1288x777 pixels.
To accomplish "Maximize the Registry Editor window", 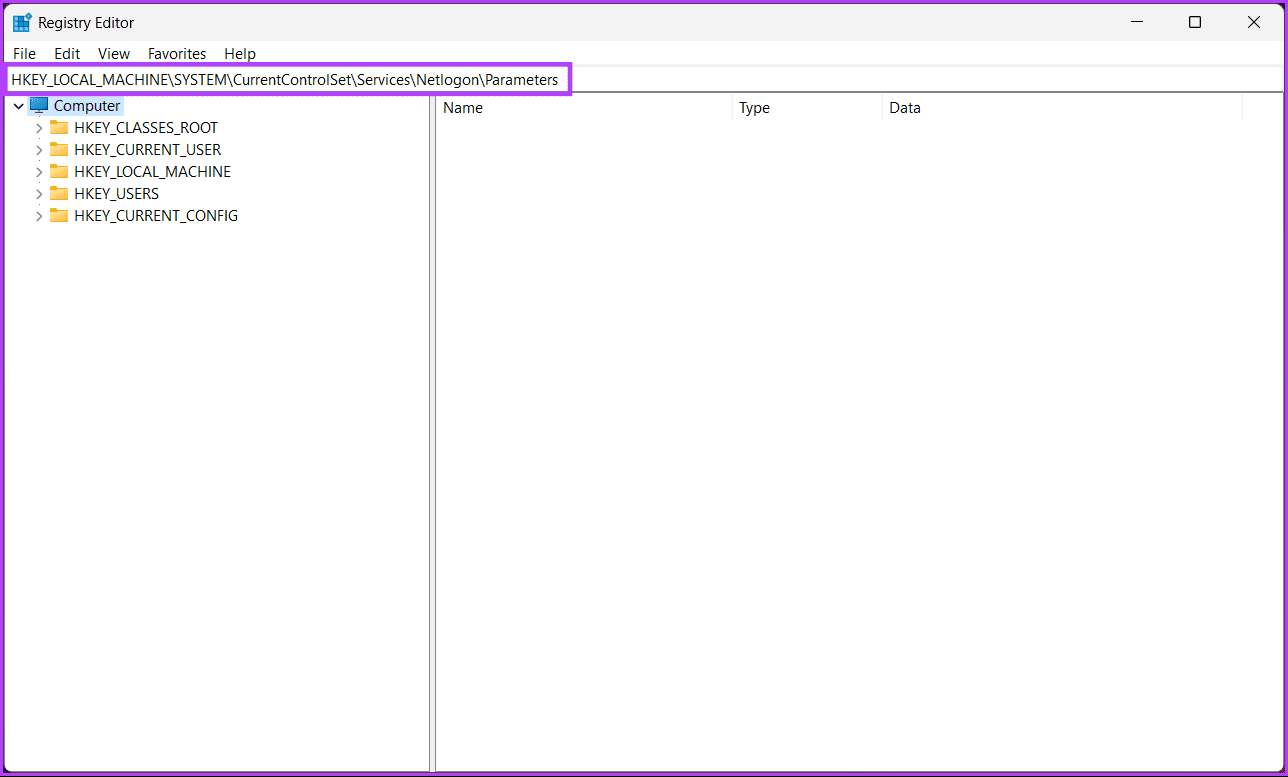I will point(1195,22).
